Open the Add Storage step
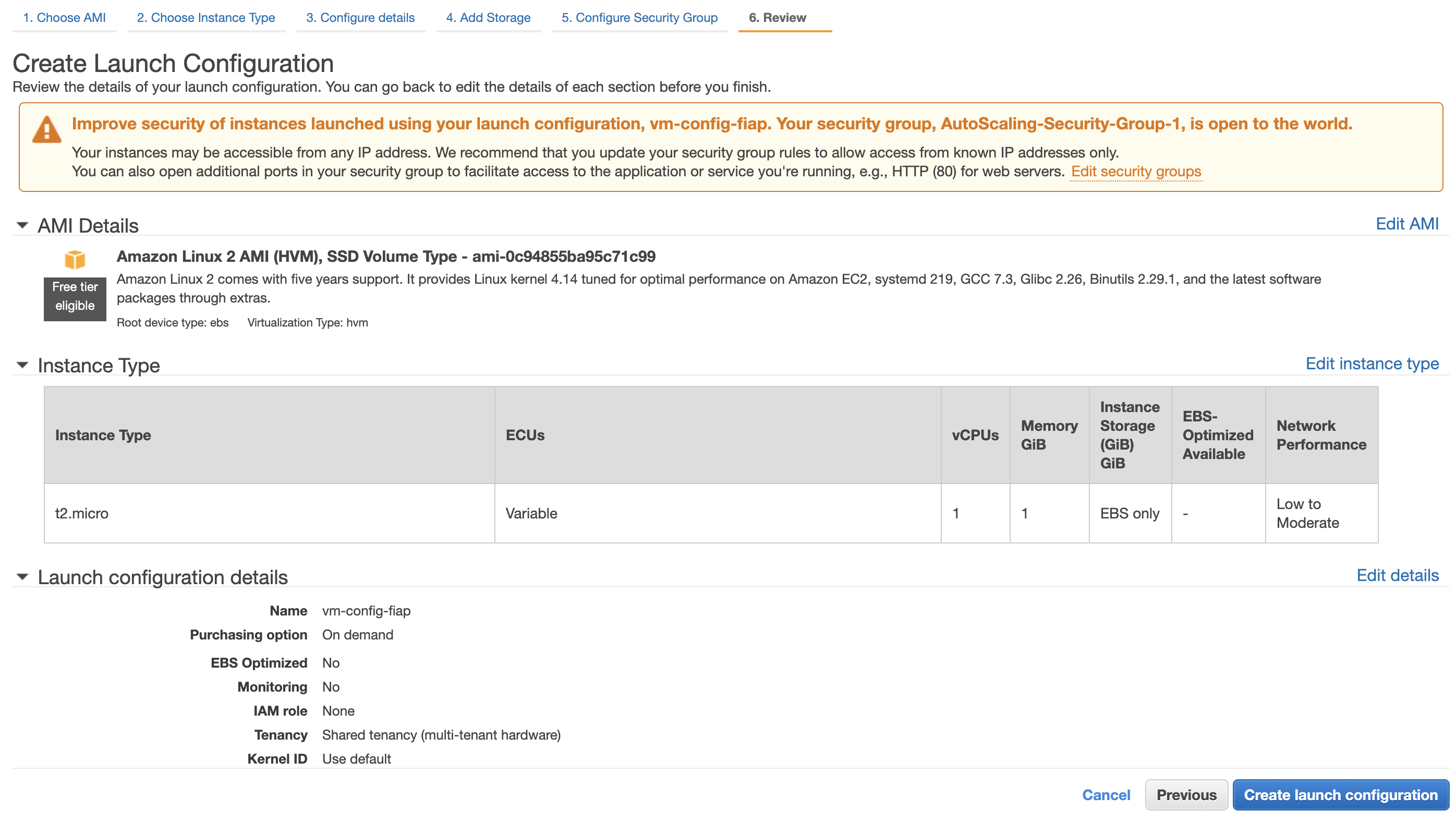The height and width of the screenshot is (822, 1456). coord(488,18)
